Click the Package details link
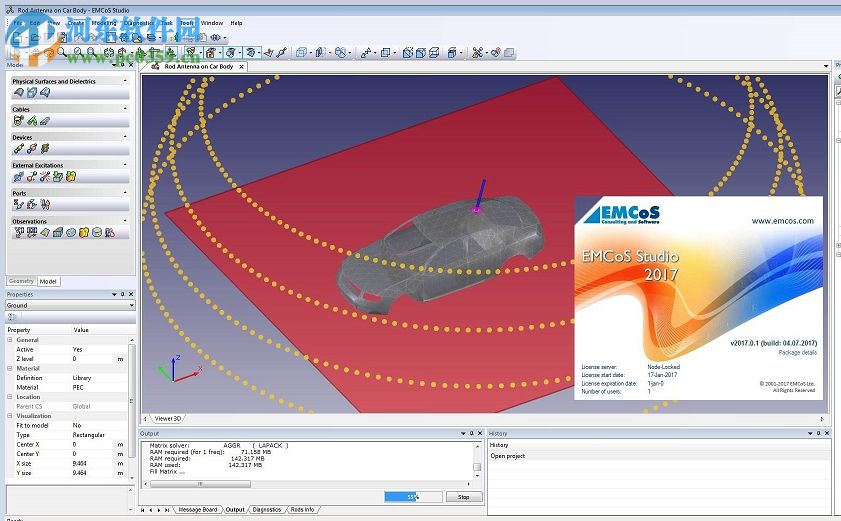This screenshot has width=841, height=521. tap(798, 353)
